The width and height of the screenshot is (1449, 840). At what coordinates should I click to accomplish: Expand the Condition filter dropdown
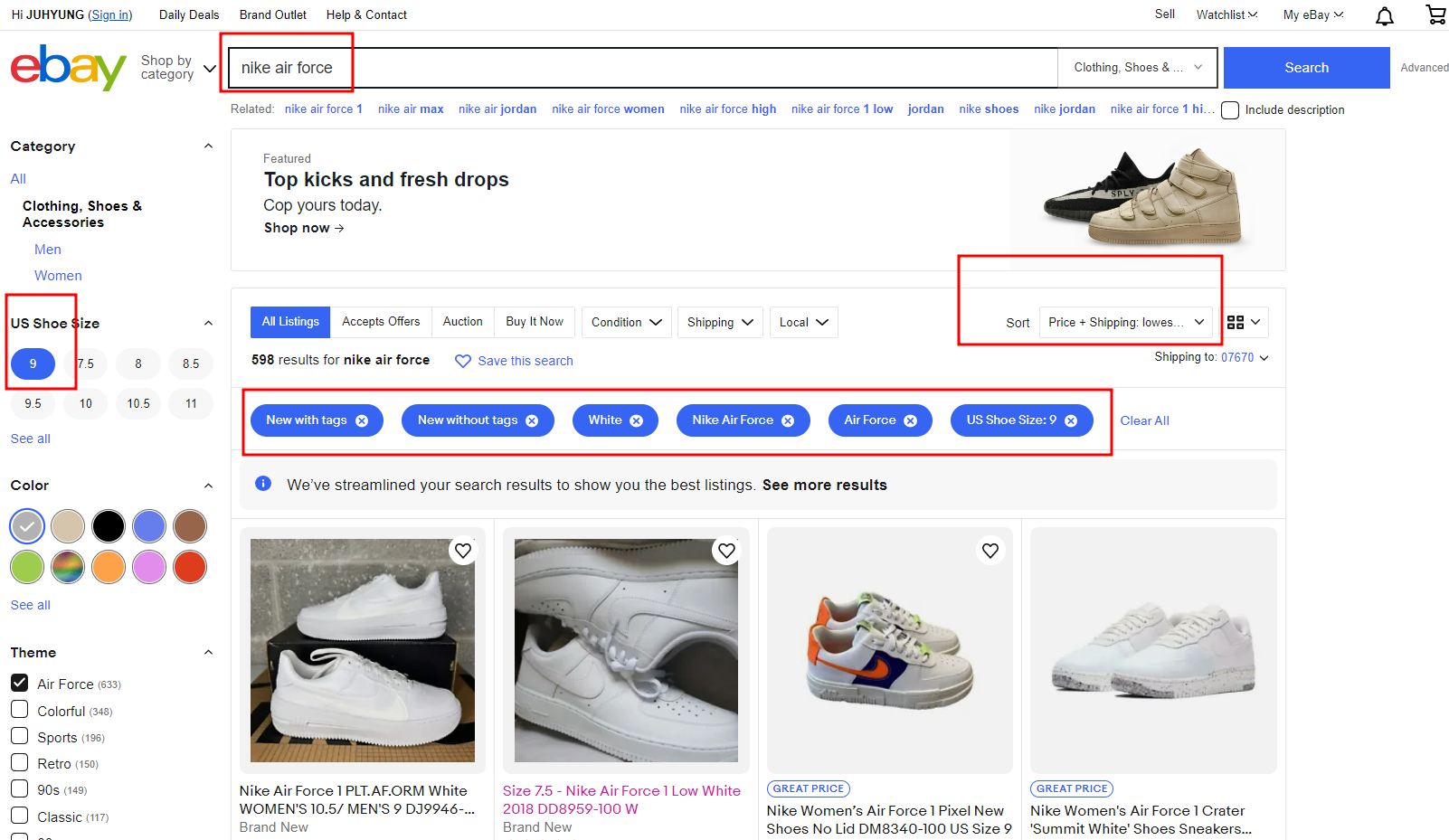coord(626,323)
